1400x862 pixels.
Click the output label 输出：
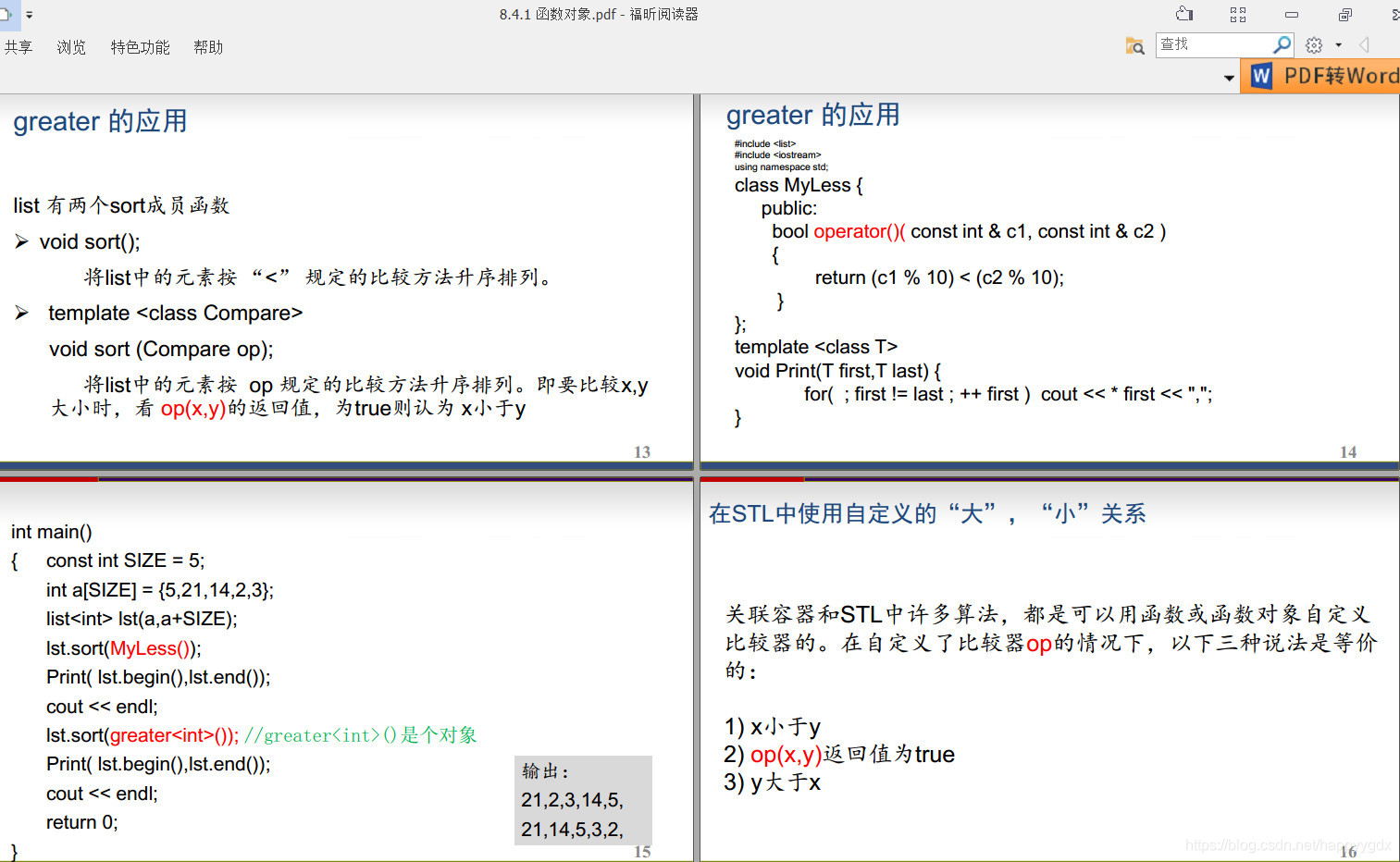tap(547, 771)
